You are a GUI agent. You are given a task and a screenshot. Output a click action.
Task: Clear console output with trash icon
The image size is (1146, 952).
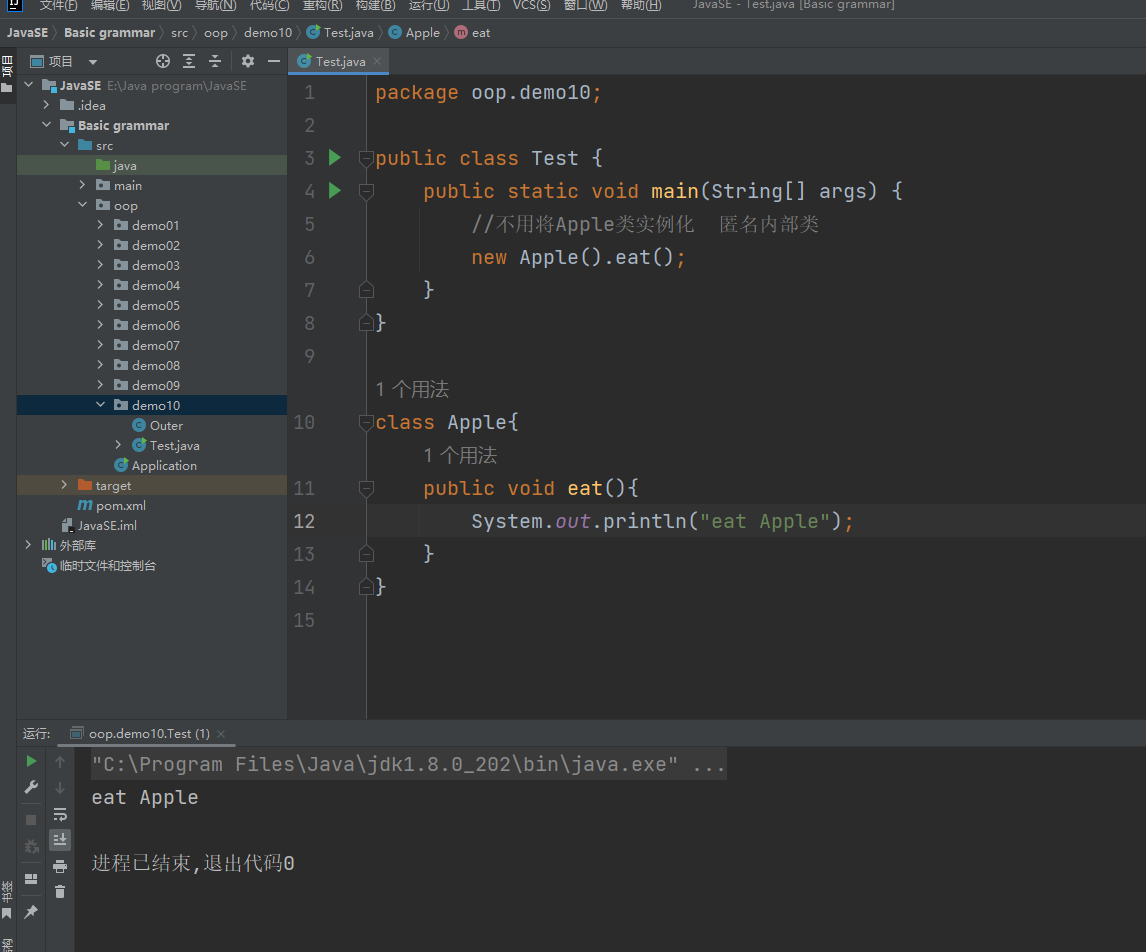(x=60, y=892)
